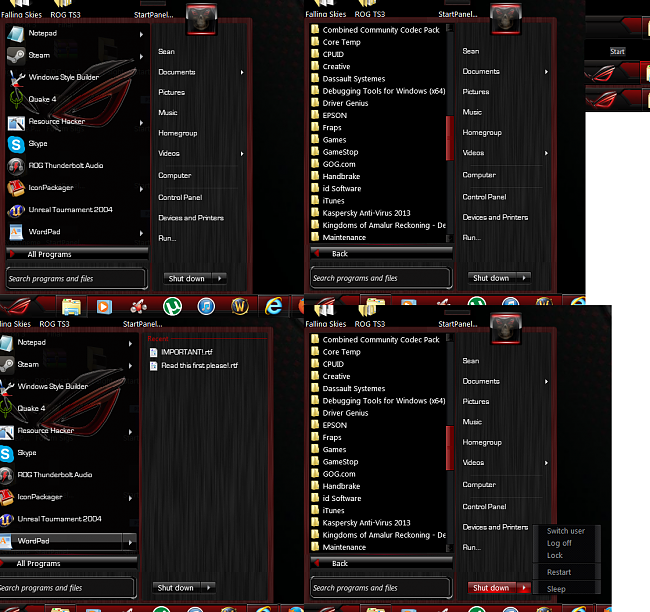Click the Fraps folder icon in top-right list

coord(315,127)
